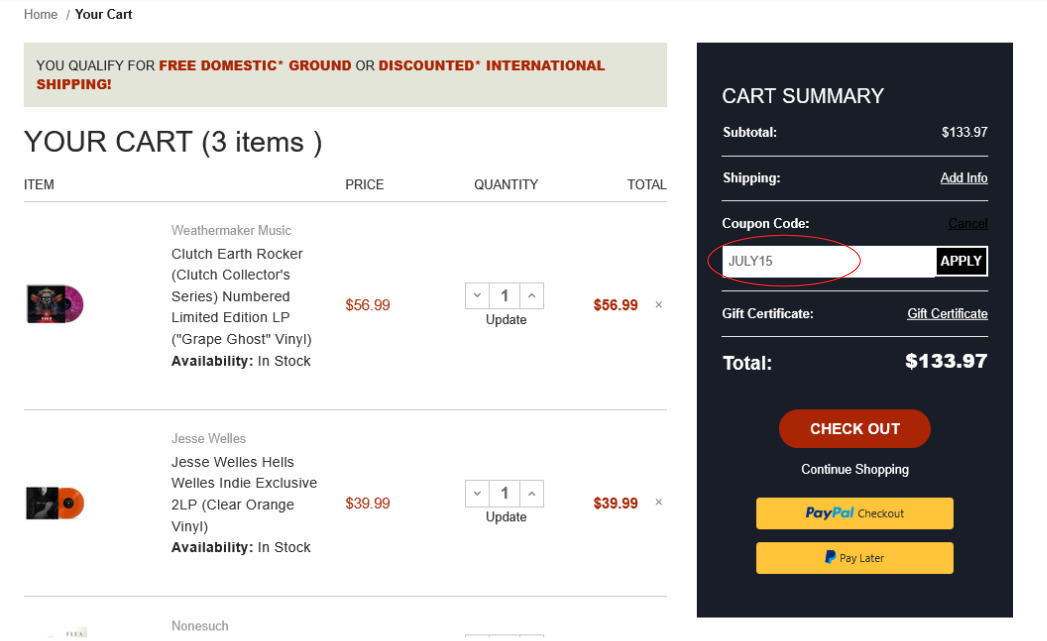The image size is (1047, 641).
Task: Open the Gift Certificate link
Action: tap(947, 313)
